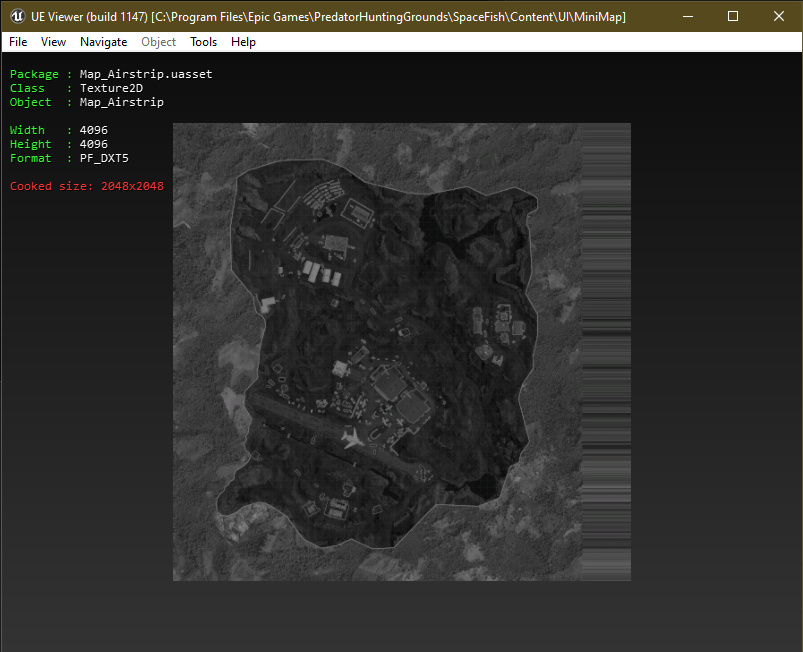Open the Navigate menu
Screen dimensions: 803x652
click(103, 42)
